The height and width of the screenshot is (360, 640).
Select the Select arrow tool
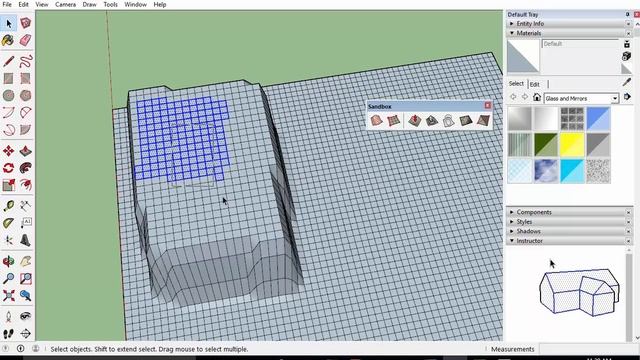[x=9, y=23]
